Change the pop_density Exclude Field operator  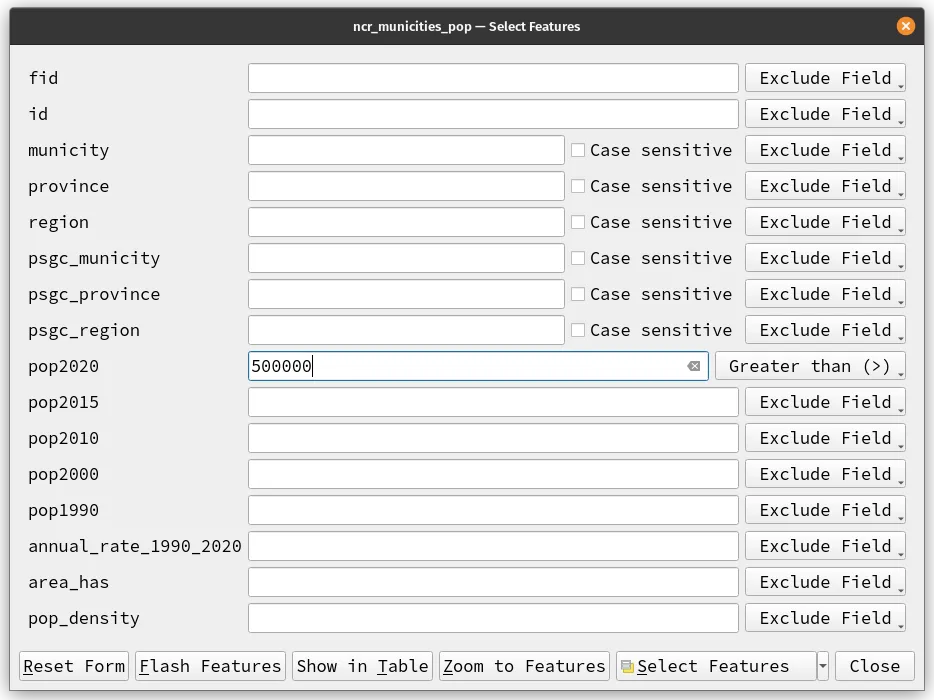[x=825, y=618]
